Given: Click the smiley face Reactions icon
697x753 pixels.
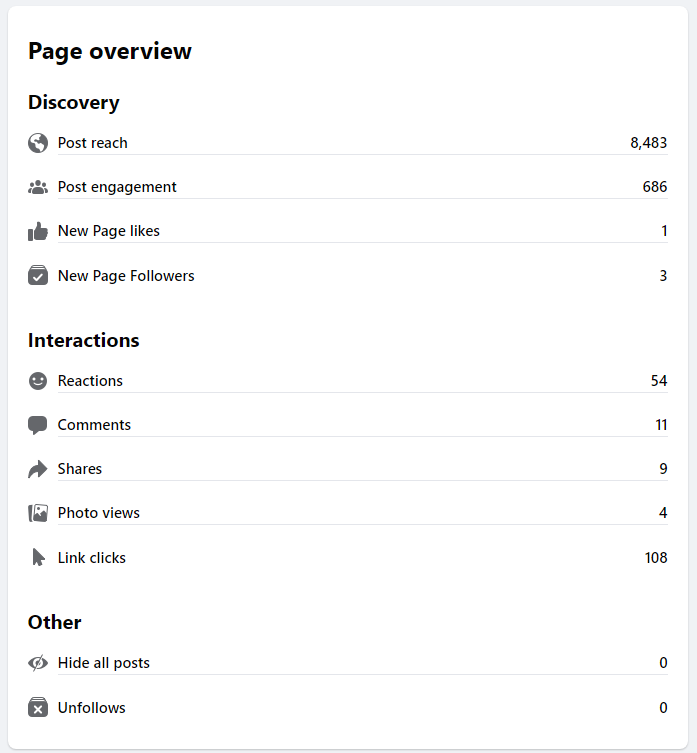Looking at the screenshot, I should tap(38, 381).
